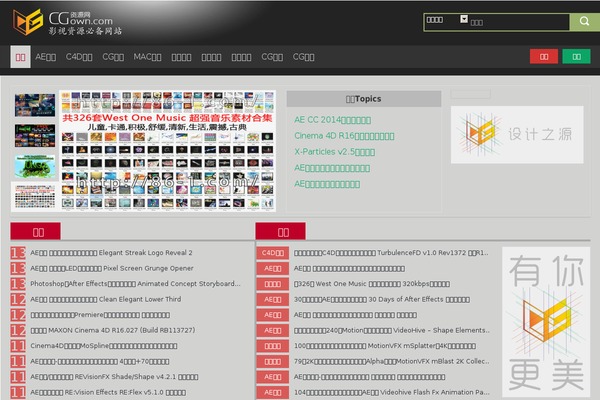Click the AE tag beside 30 Days of After Effects
The height and width of the screenshot is (400, 600).
[272, 299]
